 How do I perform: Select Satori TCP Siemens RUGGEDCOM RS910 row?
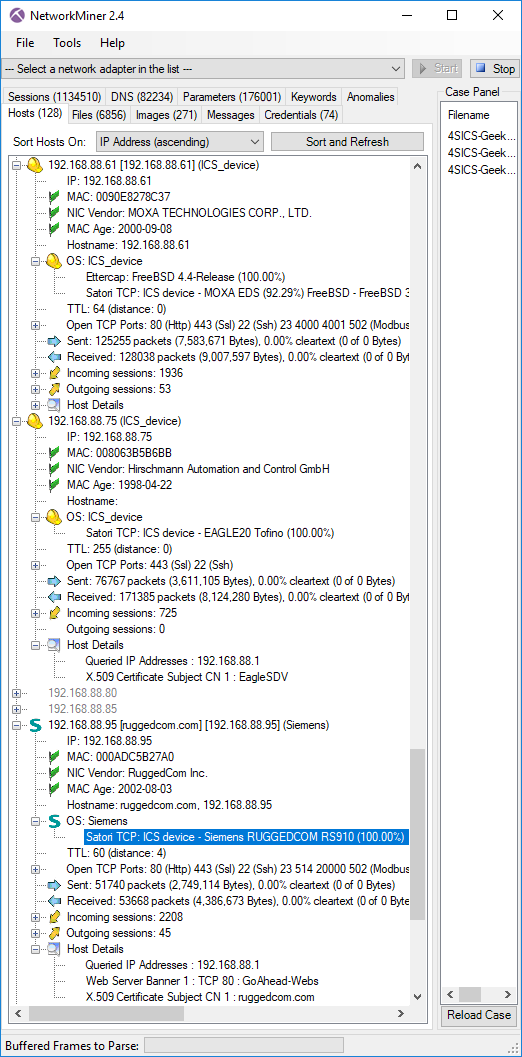tap(246, 837)
